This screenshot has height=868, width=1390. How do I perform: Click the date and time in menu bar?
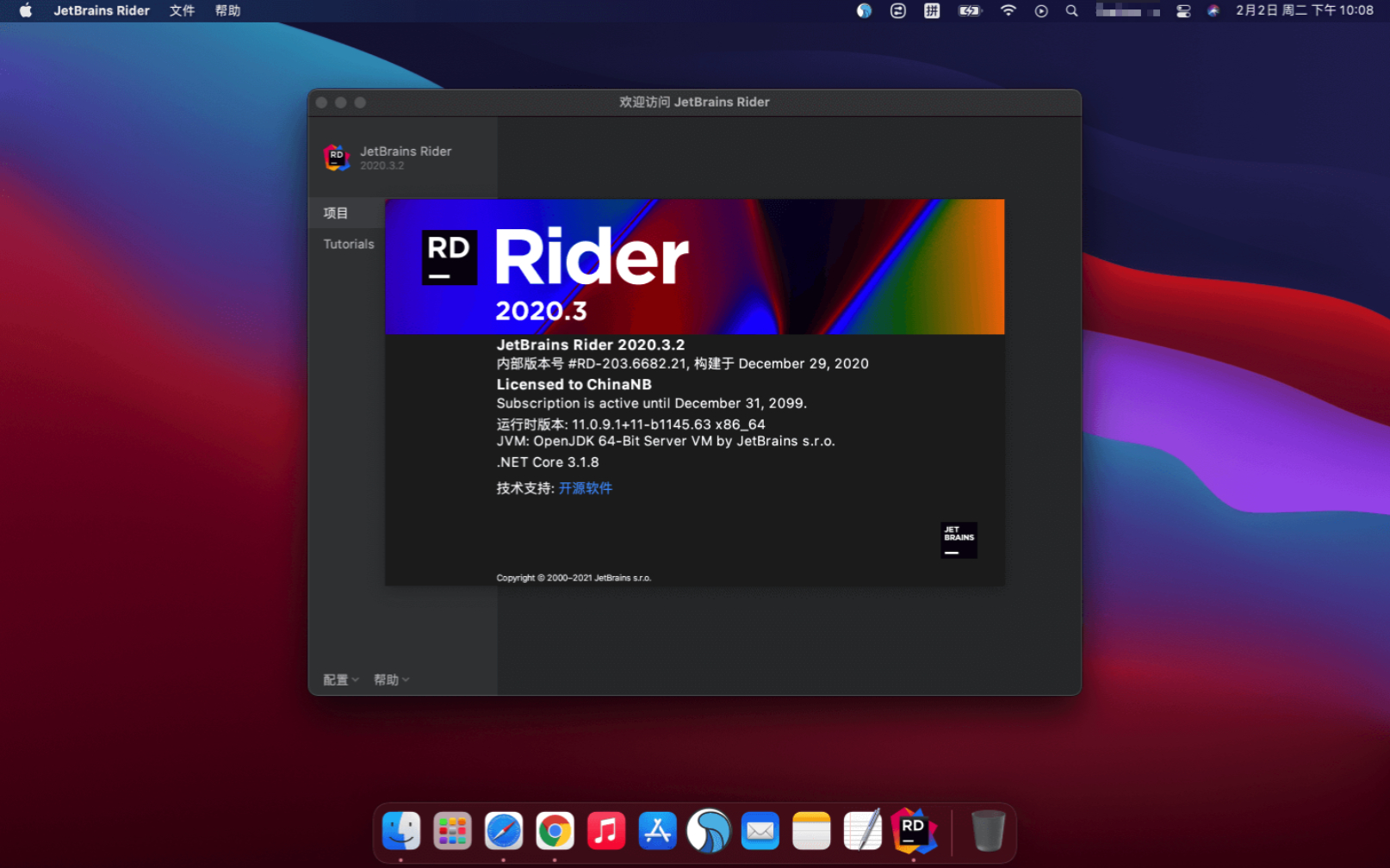click(x=1304, y=11)
